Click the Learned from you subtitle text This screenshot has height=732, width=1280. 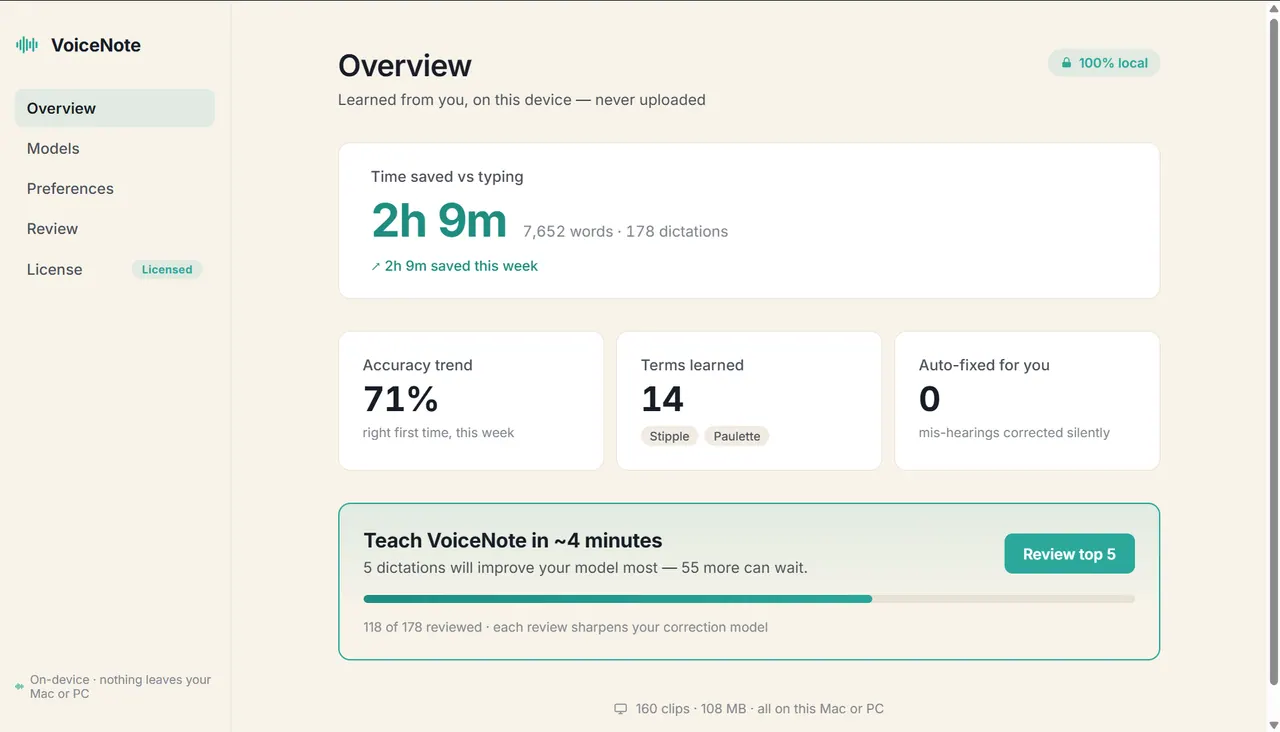click(522, 100)
